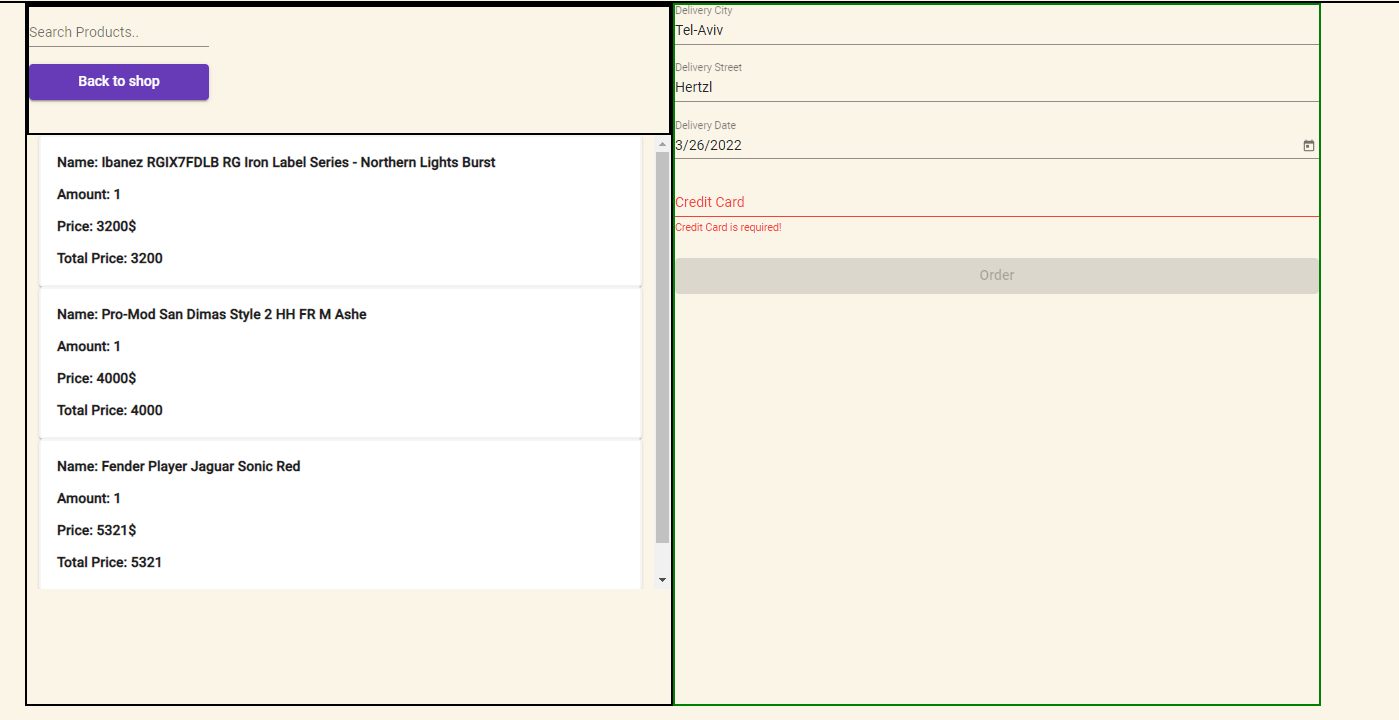Image resolution: width=1399 pixels, height=720 pixels.
Task: Click the Delivery City label text
Action: pos(702,10)
